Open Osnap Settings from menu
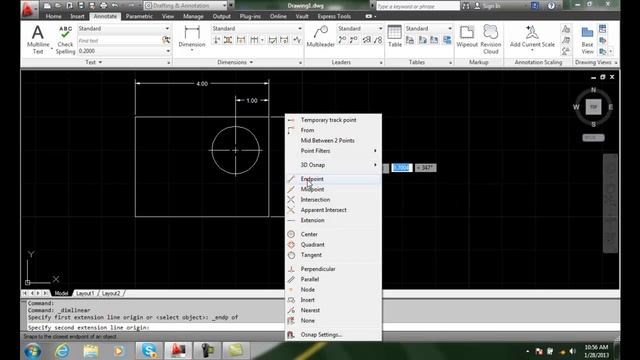This screenshot has height=360, width=640. (x=333, y=335)
